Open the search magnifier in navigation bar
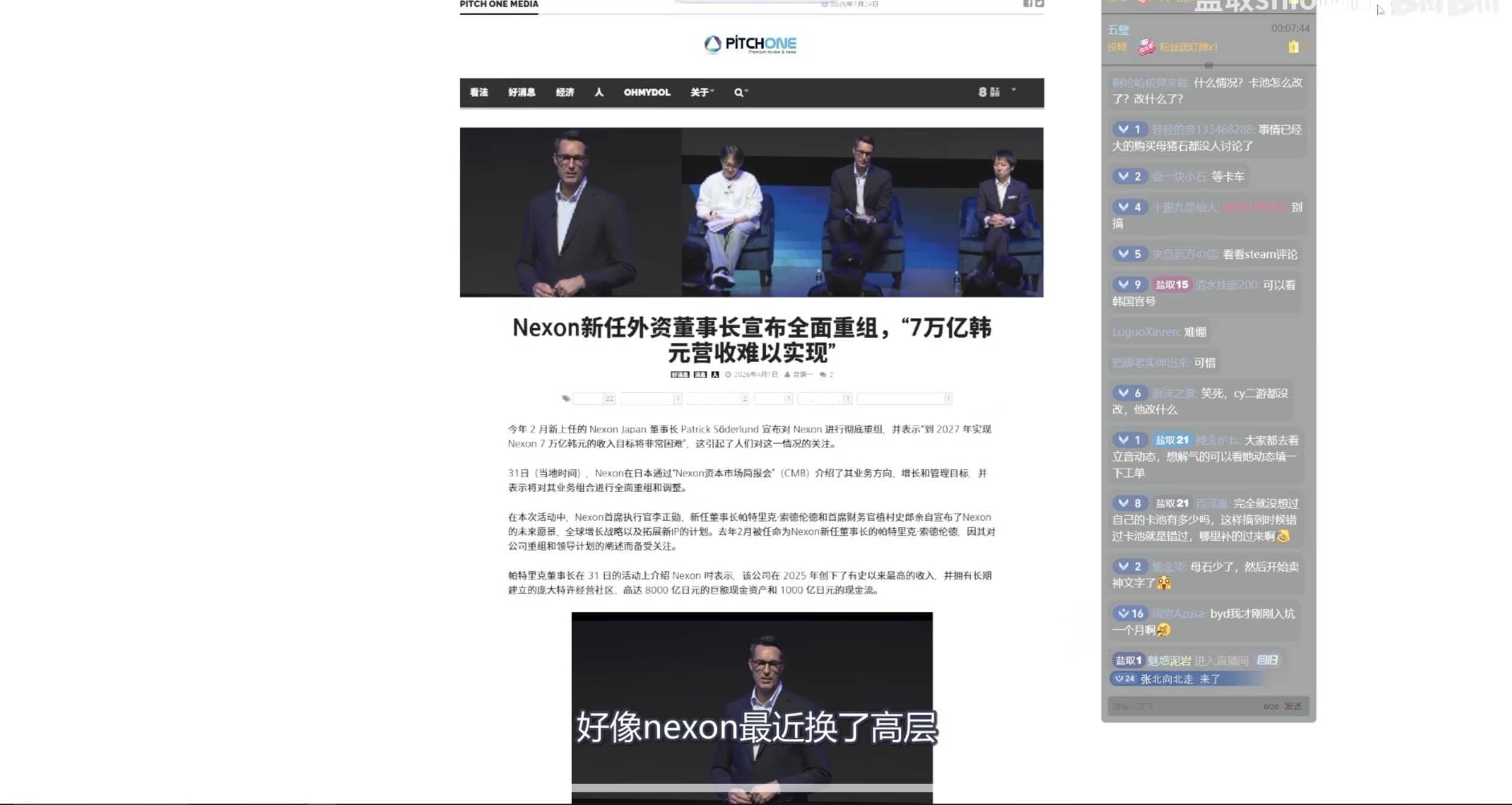 tap(740, 92)
